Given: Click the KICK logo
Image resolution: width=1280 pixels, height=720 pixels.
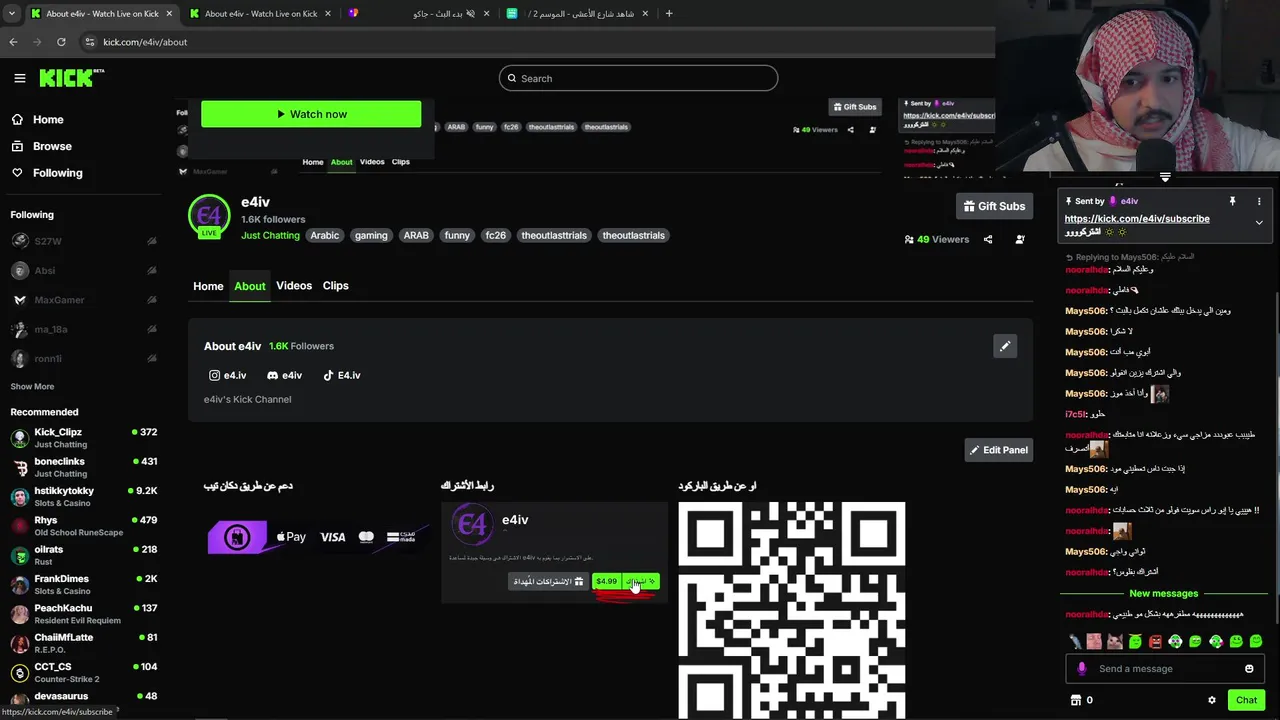Looking at the screenshot, I should tap(71, 78).
